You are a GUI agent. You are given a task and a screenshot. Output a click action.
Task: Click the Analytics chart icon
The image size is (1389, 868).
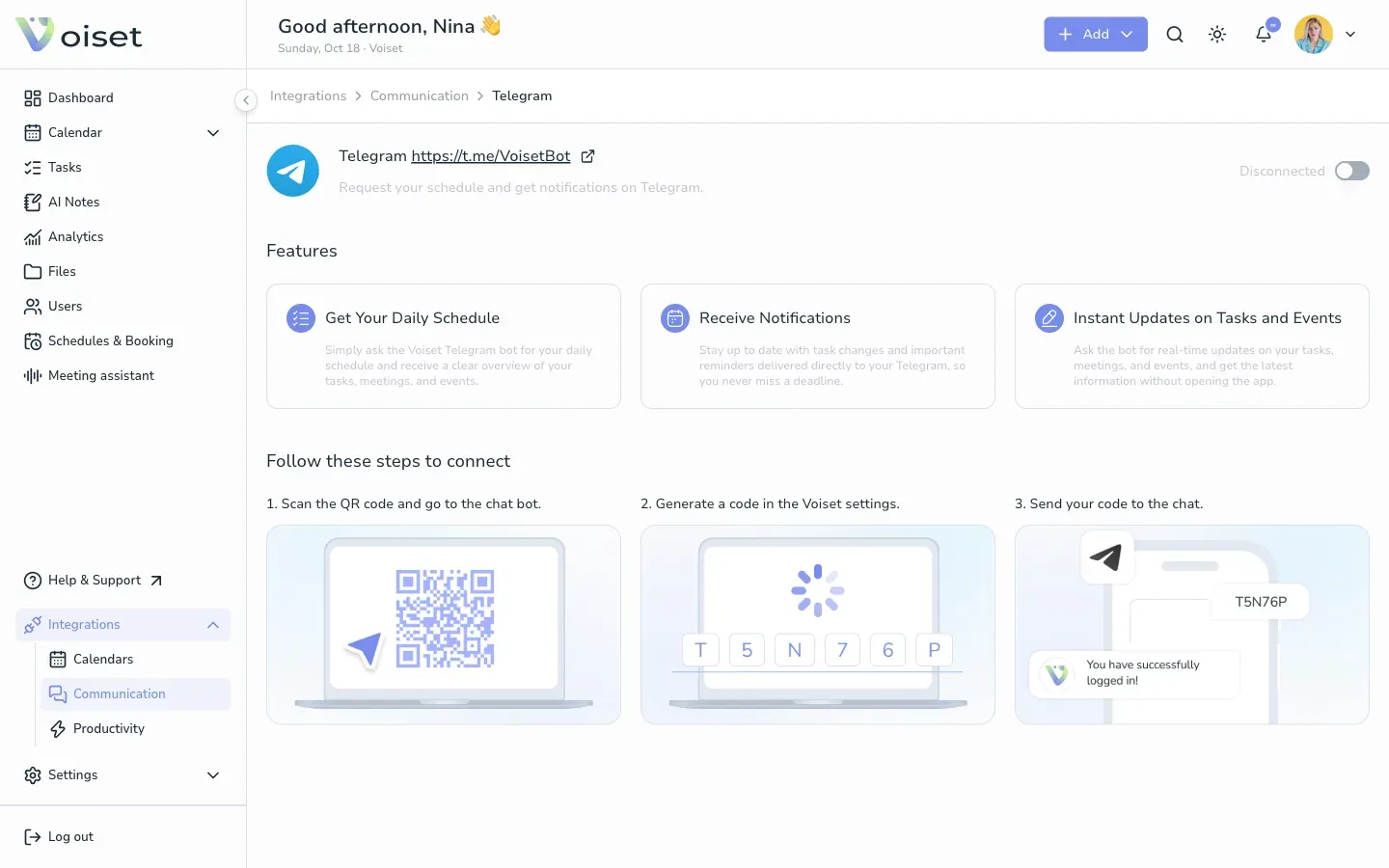pyautogui.click(x=33, y=237)
